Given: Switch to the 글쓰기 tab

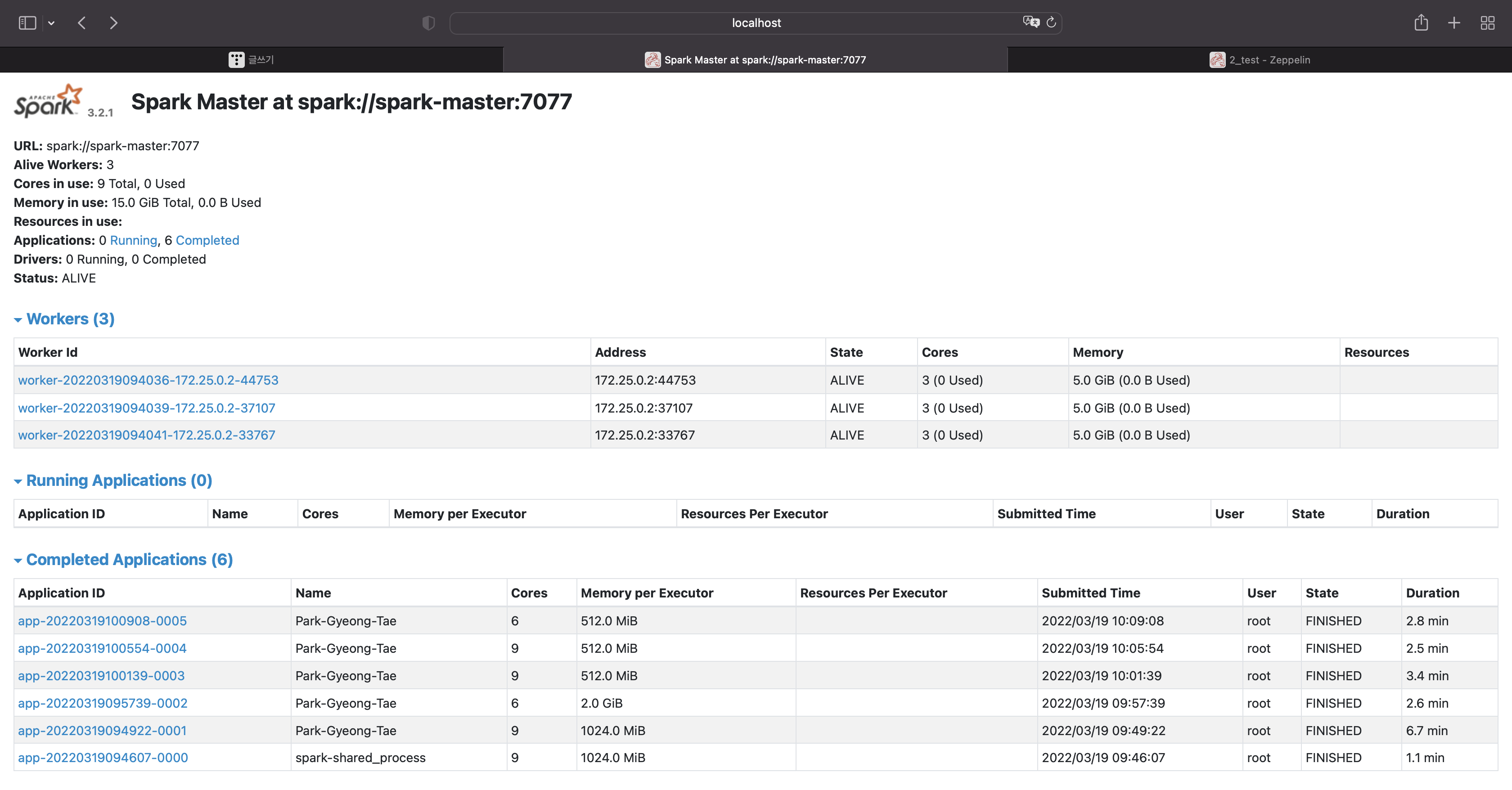Looking at the screenshot, I should click(251, 59).
